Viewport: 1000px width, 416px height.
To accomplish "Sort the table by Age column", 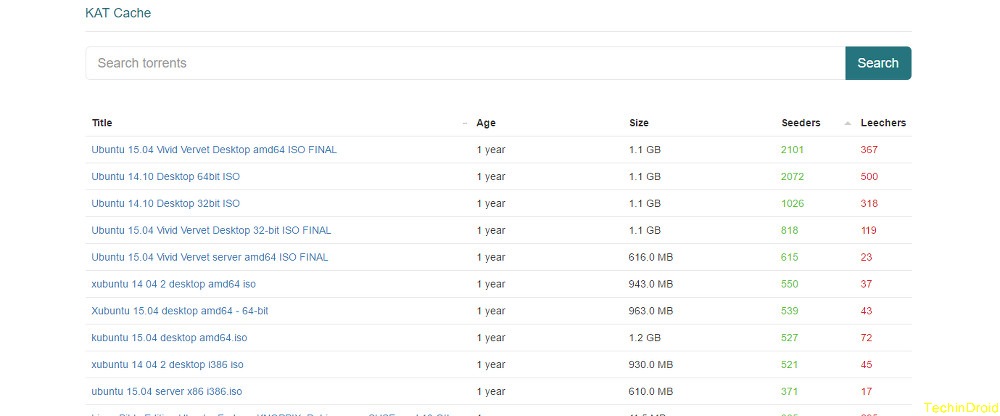I will click(x=486, y=123).
